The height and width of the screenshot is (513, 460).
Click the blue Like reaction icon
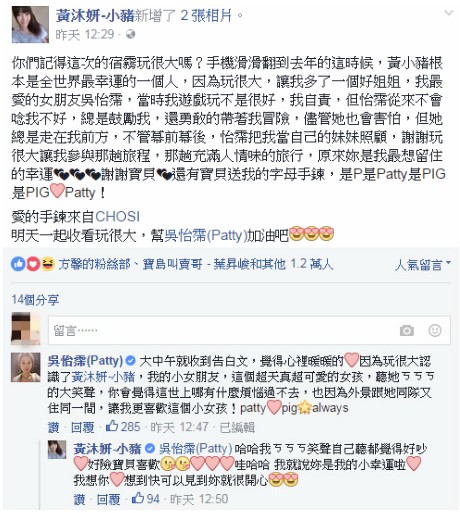tap(18, 264)
